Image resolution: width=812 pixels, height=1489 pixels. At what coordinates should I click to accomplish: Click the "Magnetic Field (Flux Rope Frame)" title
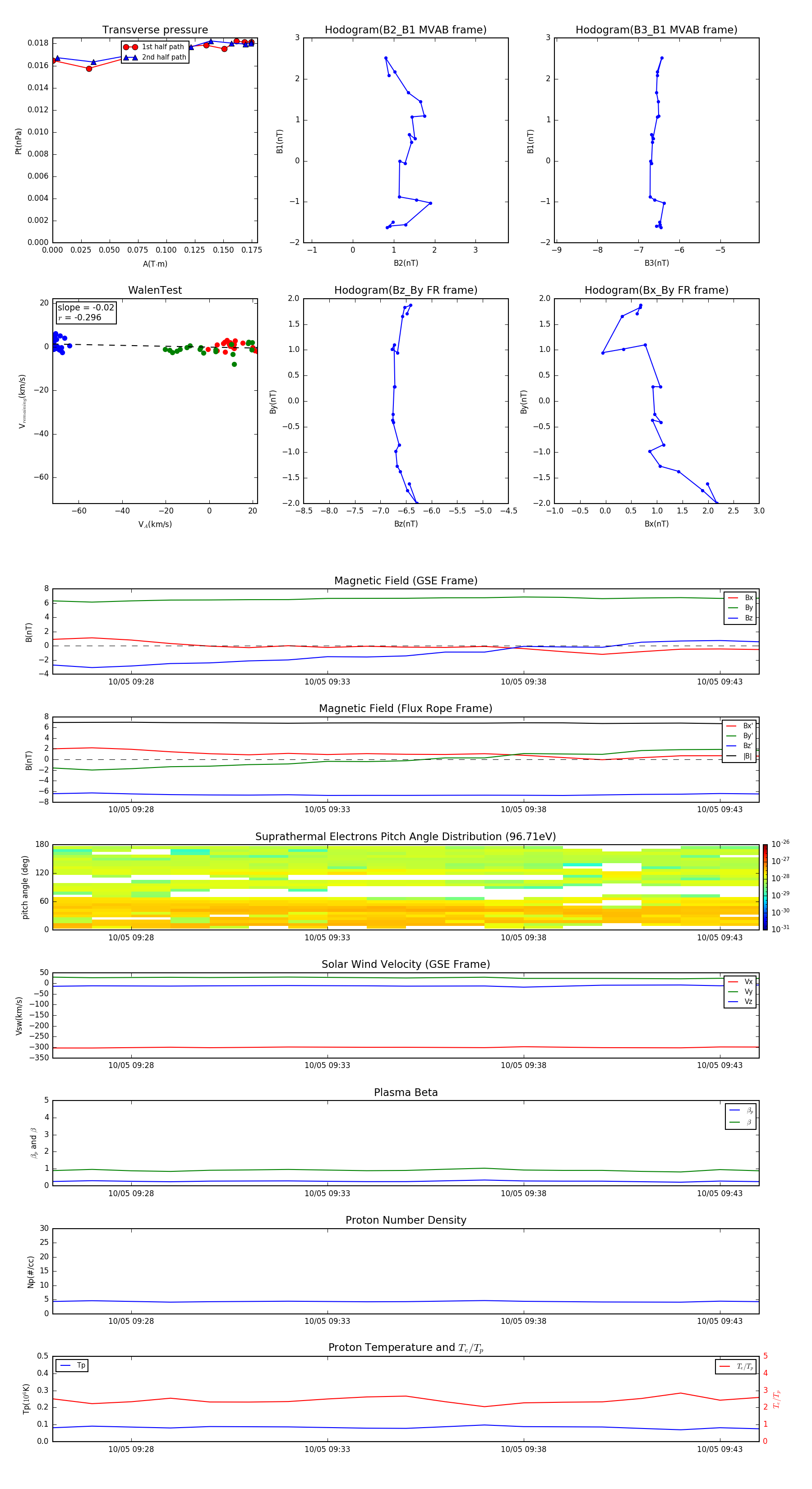406,709
